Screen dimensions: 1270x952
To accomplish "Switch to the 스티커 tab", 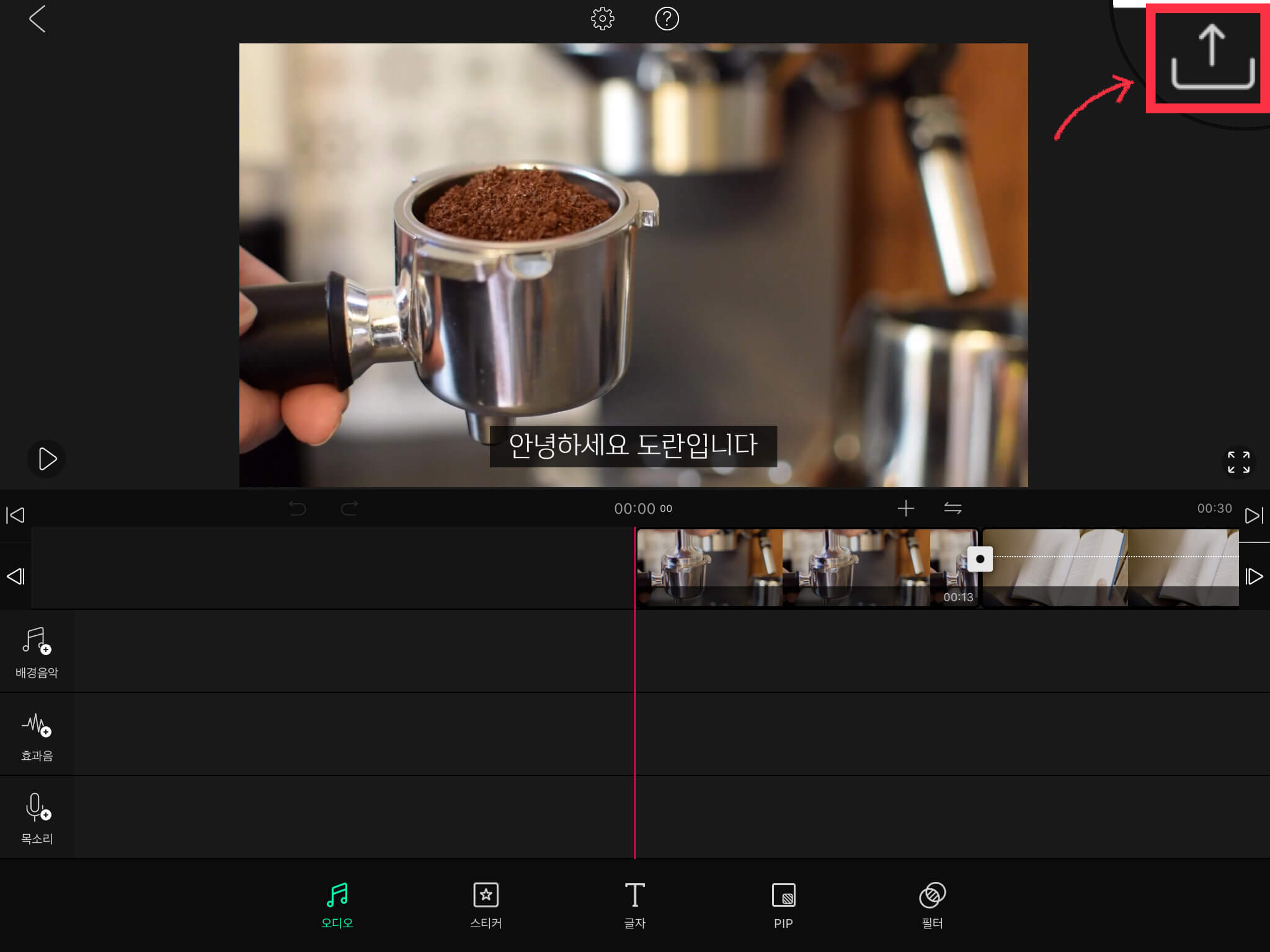I will click(486, 905).
